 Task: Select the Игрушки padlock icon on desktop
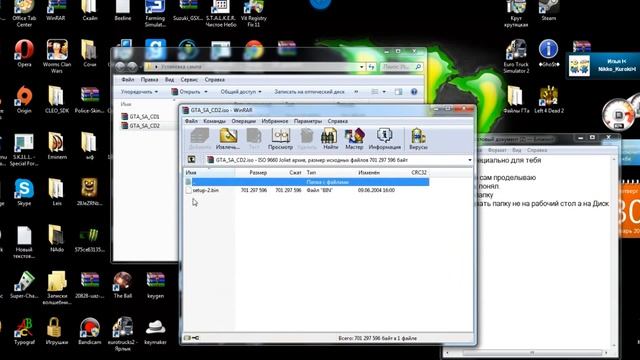click(57, 331)
